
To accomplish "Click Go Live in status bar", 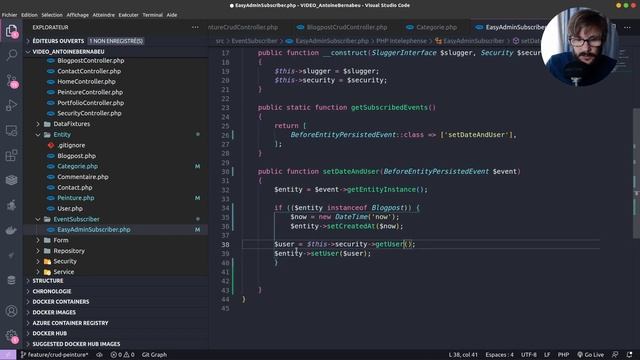I will point(590,355).
